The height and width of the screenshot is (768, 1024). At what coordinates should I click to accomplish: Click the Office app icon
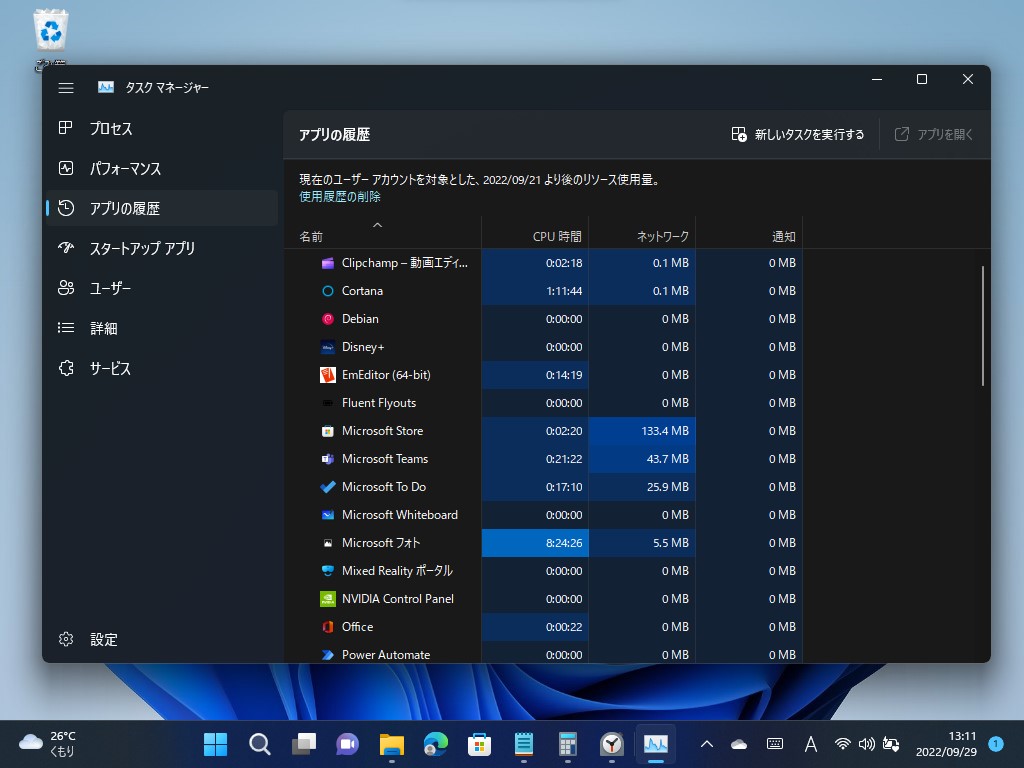click(328, 627)
